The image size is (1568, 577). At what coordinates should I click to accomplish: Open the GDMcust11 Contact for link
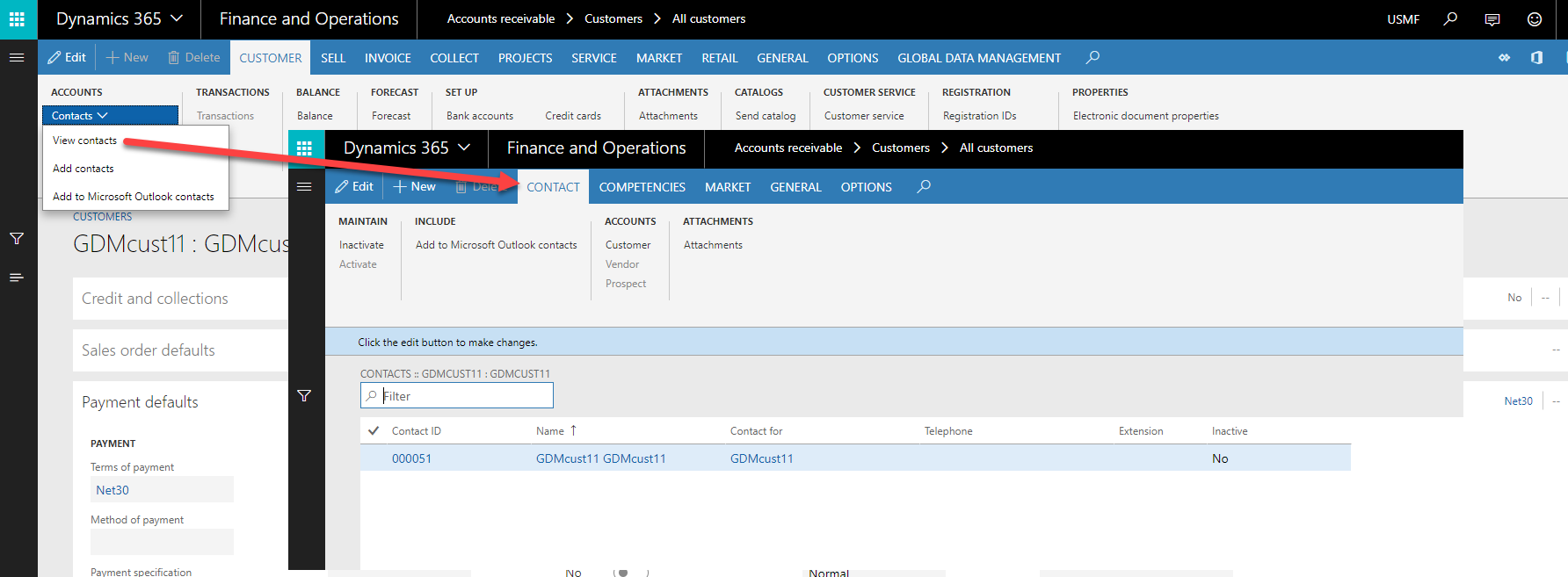tap(762, 458)
